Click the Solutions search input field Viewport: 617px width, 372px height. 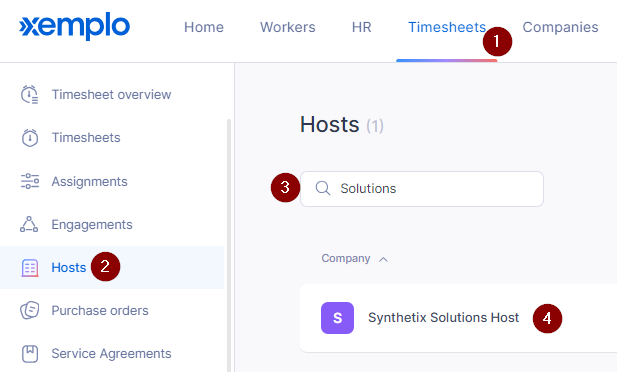pos(422,189)
